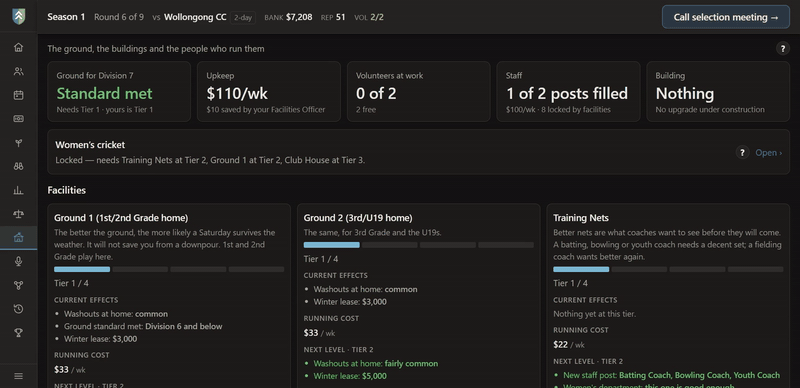Viewport: 800px width, 388px height.
Task: Open the finances banknote icon in sidebar
Action: coord(18,119)
